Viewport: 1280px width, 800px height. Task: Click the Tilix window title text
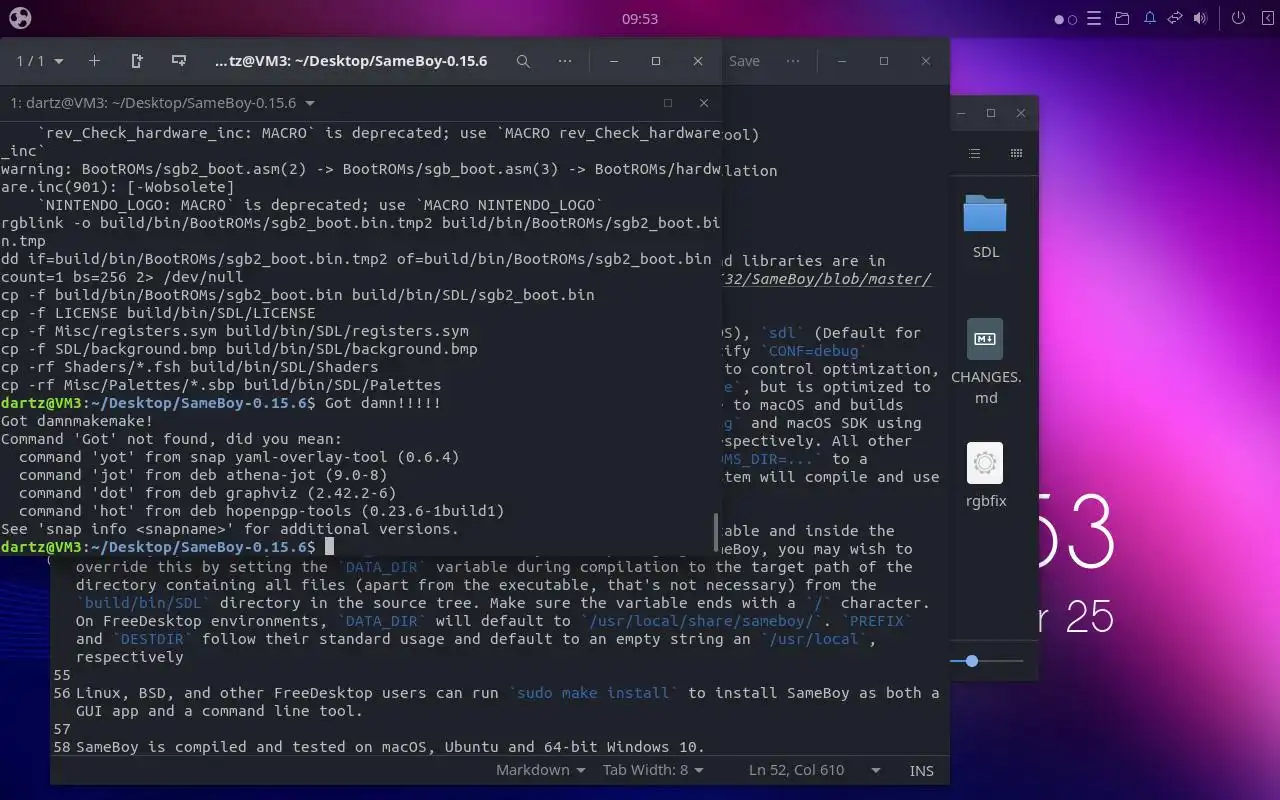351,61
